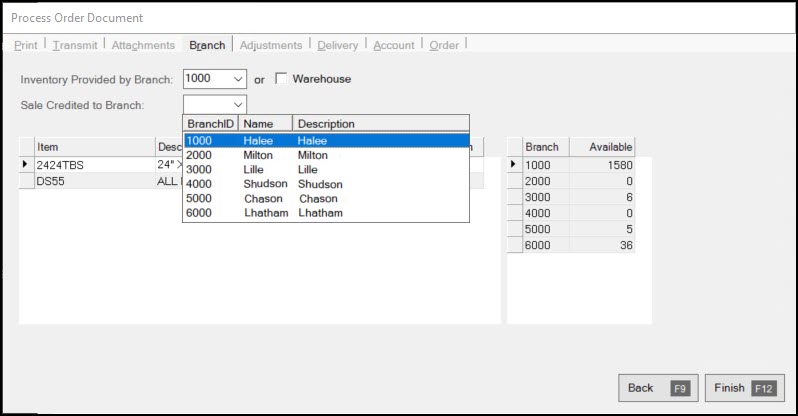
Task: Select the Adjustments tab
Action: pyautogui.click(x=270, y=45)
